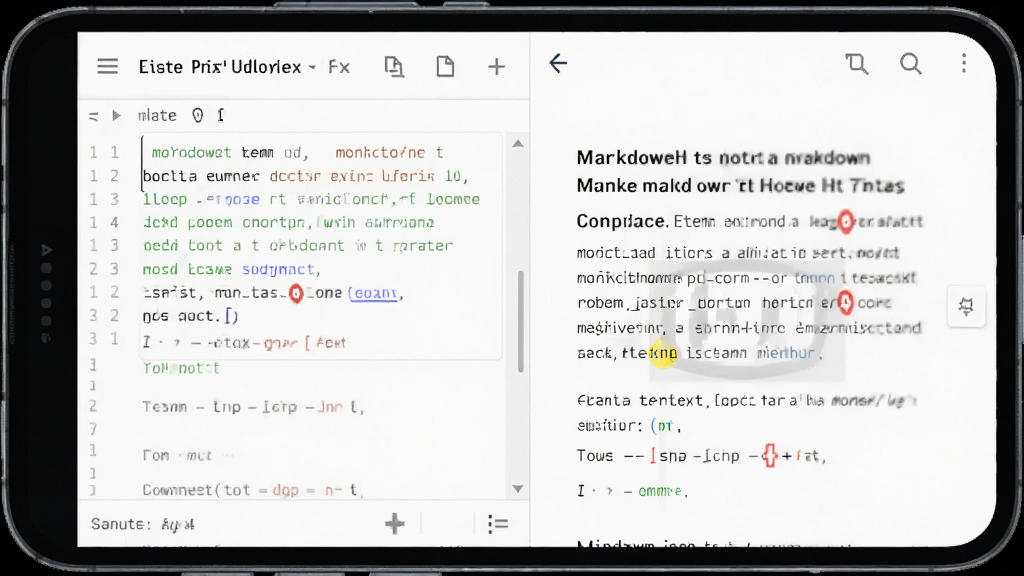Image resolution: width=1024 pixels, height=576 pixels.
Task: Go back with the left arrow
Action: click(558, 63)
